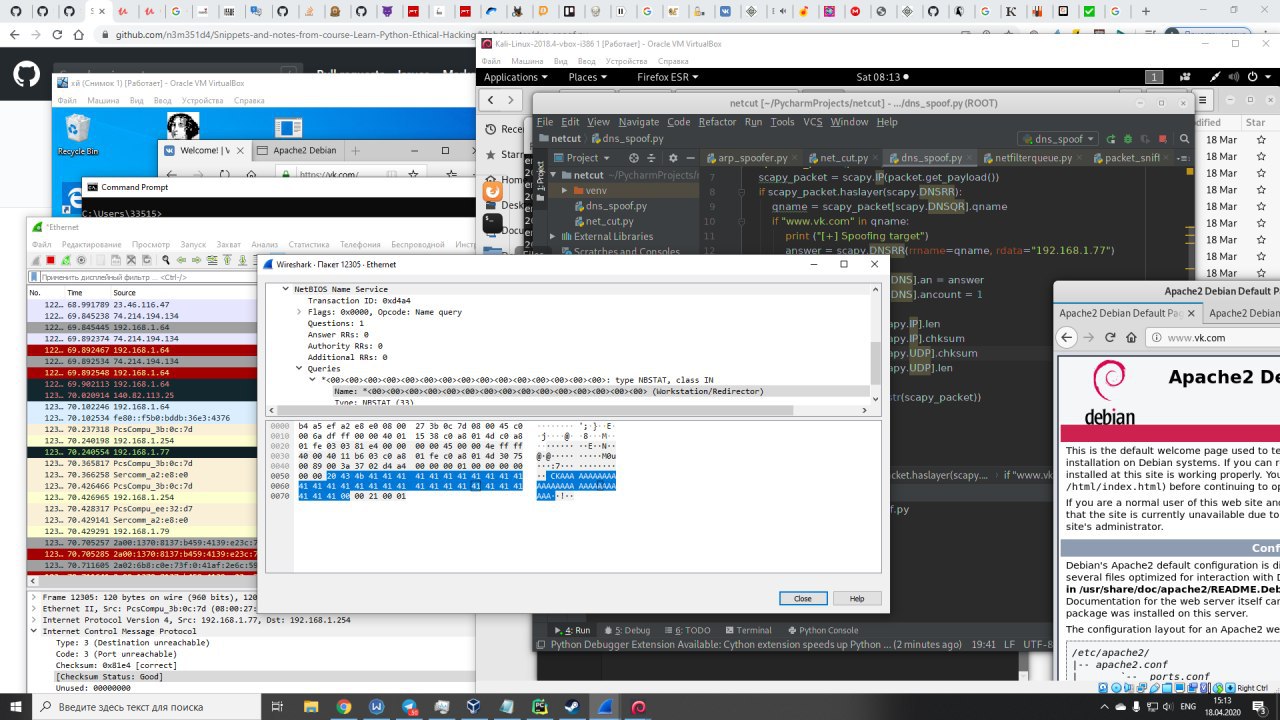Click the Windows taskbar search box
Viewport: 1280px width, 720px height.
(x=145, y=707)
